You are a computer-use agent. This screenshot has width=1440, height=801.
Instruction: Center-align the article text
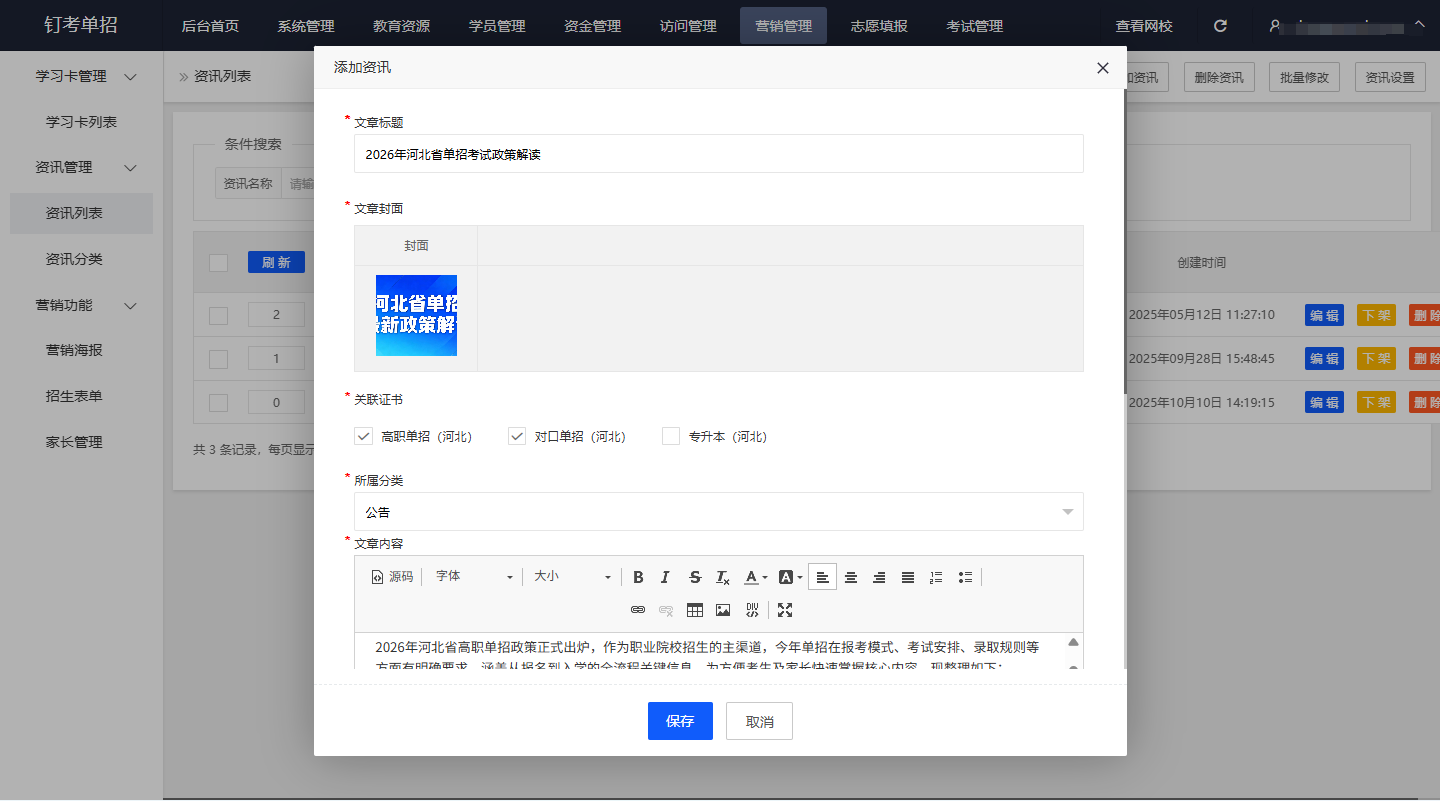pos(851,577)
